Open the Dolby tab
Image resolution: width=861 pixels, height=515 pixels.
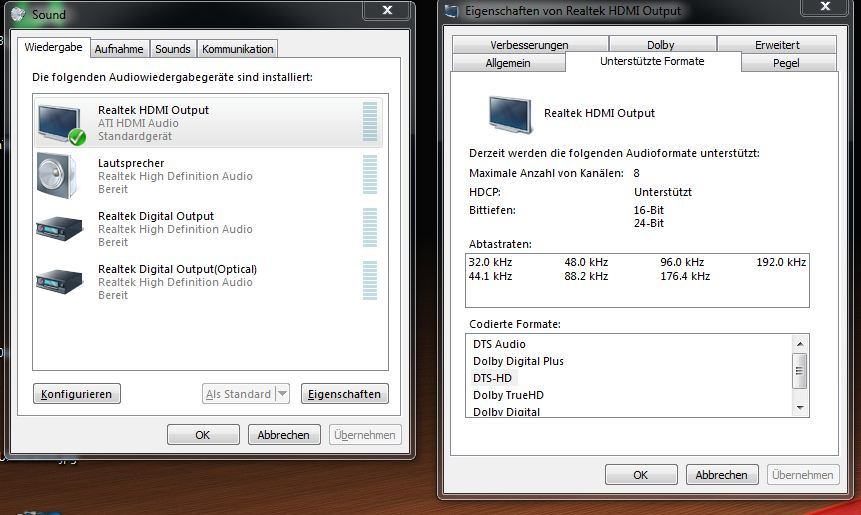coord(661,44)
